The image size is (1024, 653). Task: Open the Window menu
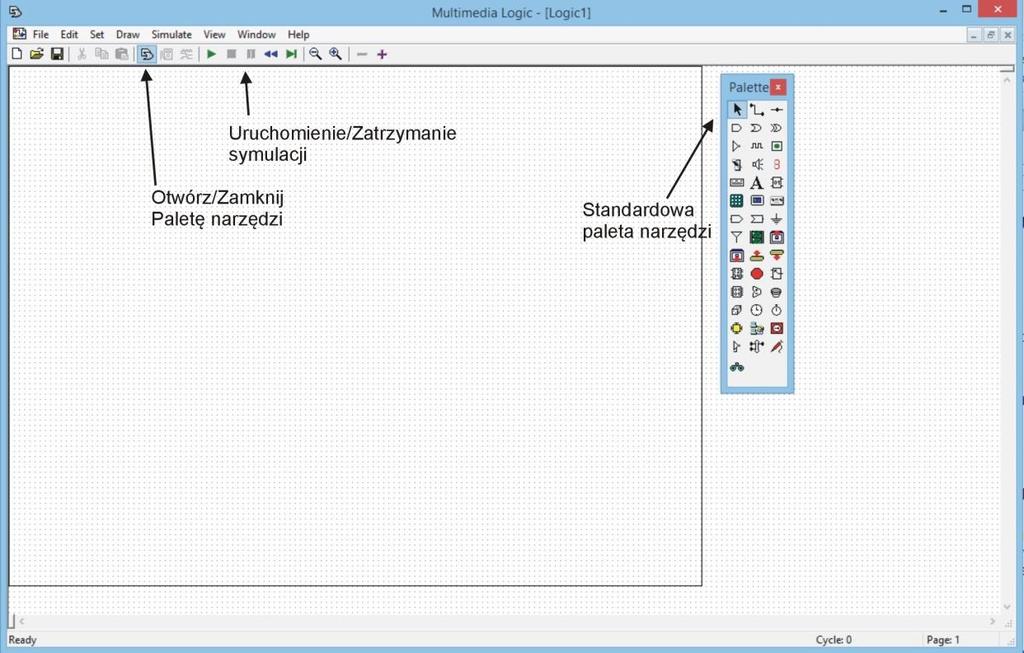(256, 35)
